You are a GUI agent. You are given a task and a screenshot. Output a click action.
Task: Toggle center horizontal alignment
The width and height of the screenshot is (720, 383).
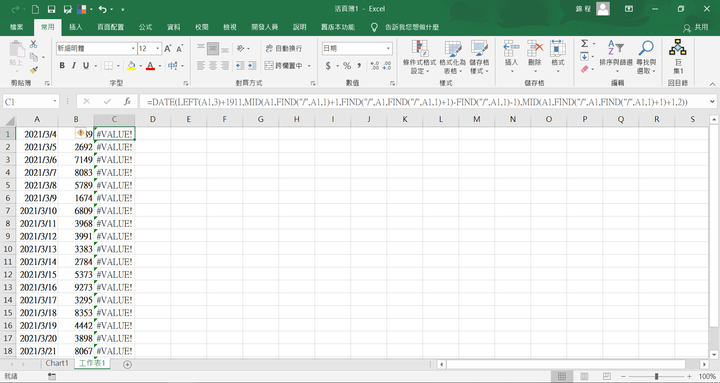tap(213, 66)
